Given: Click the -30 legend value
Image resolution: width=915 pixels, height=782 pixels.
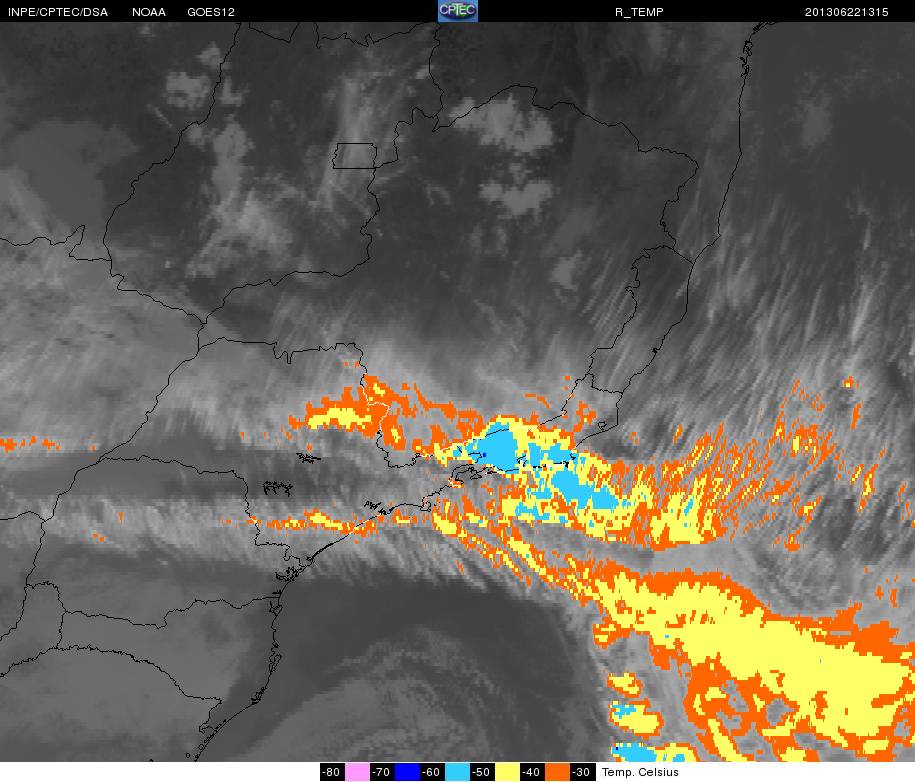Looking at the screenshot, I should point(582,772).
